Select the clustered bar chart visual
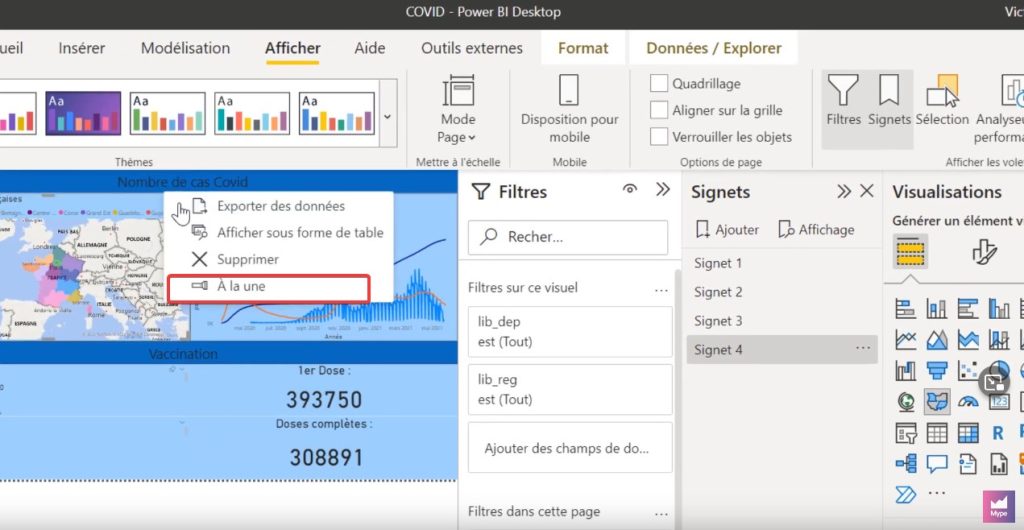 968,308
